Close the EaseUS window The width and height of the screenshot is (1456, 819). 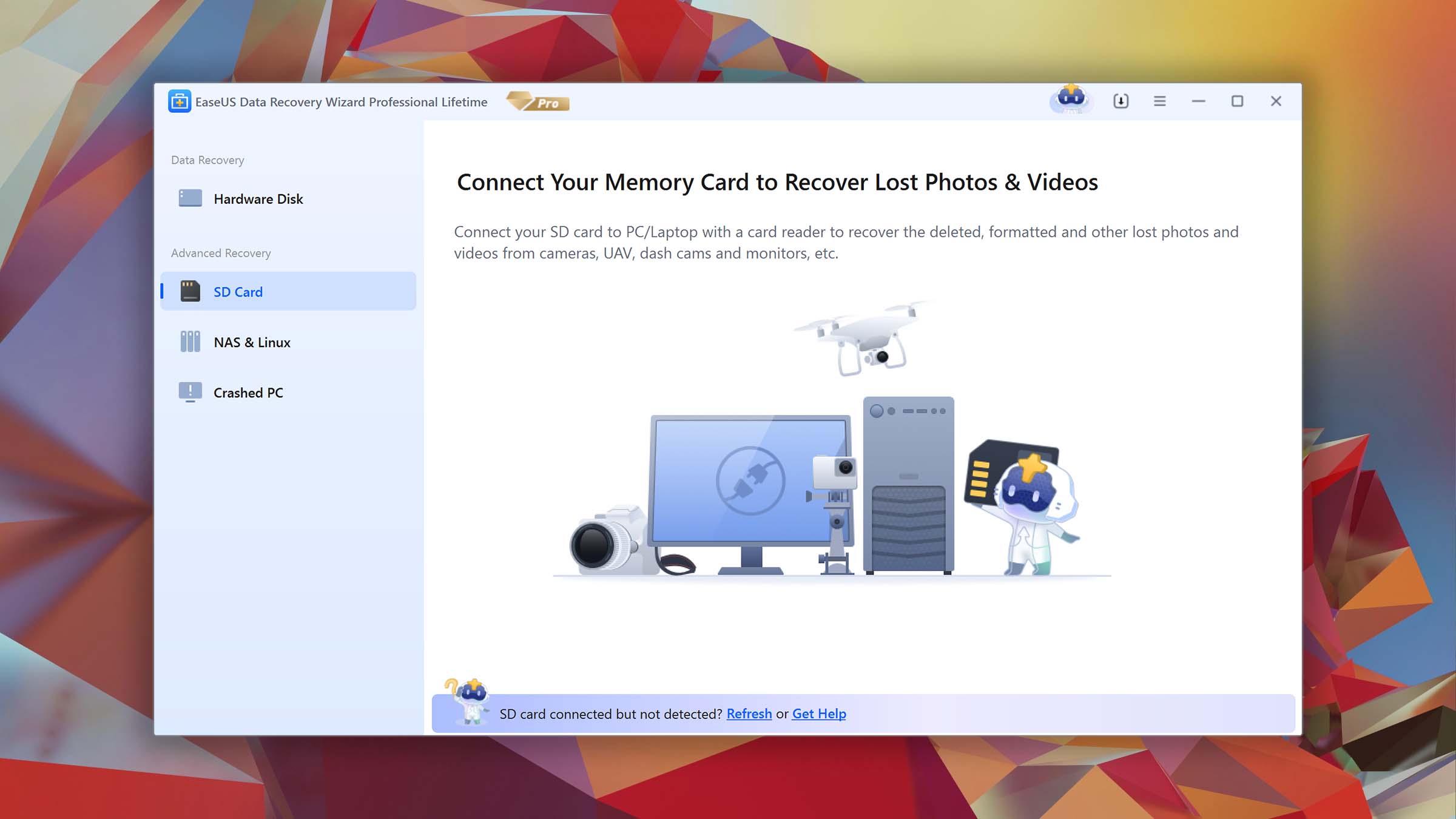click(1276, 101)
